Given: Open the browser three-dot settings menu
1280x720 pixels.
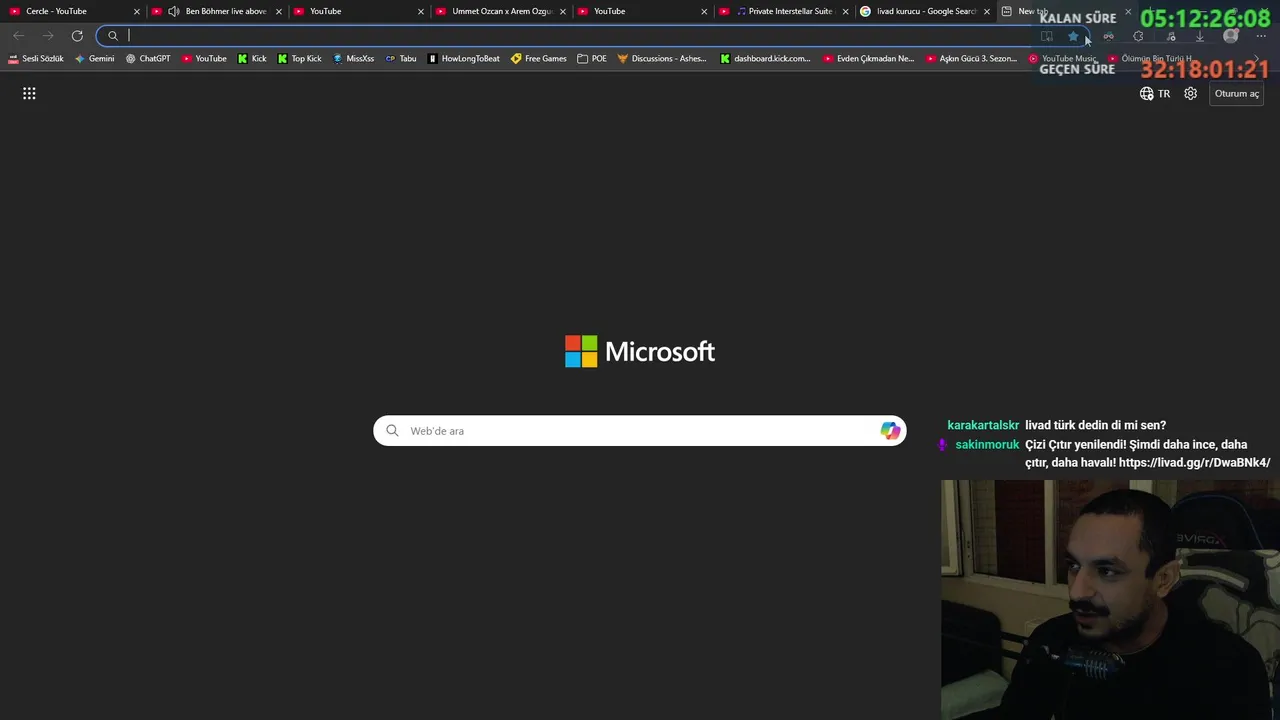Looking at the screenshot, I should (1261, 36).
